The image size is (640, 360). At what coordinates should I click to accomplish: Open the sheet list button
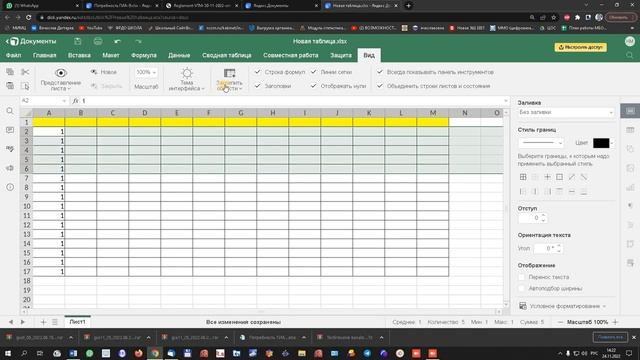pos(55,322)
